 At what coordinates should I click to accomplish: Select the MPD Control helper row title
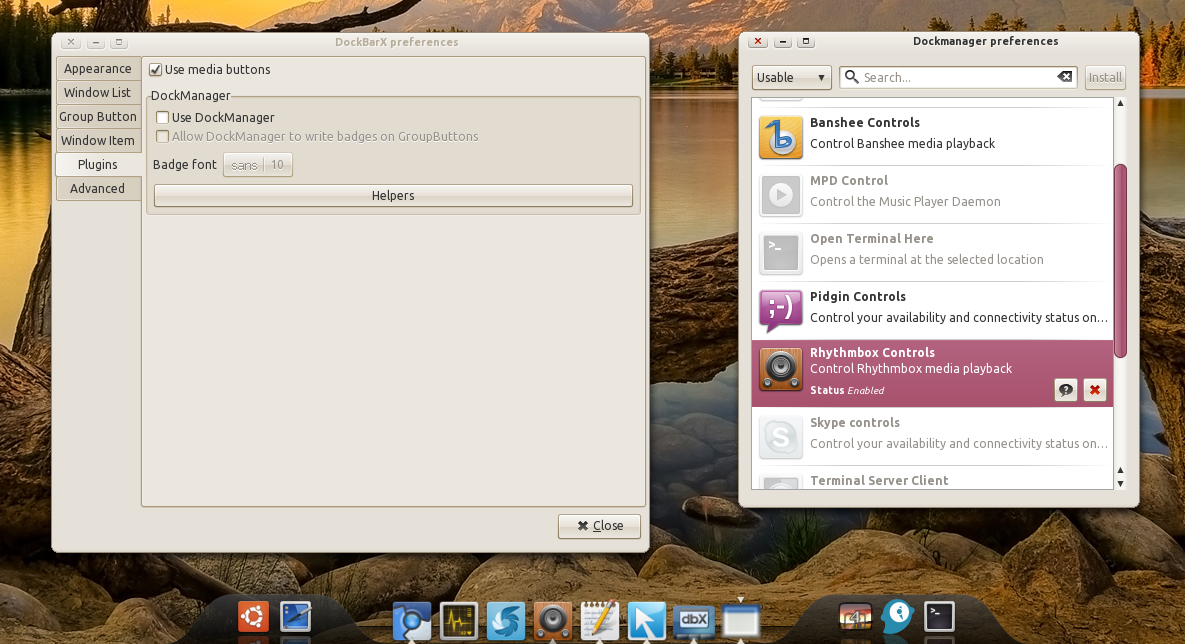(x=849, y=181)
